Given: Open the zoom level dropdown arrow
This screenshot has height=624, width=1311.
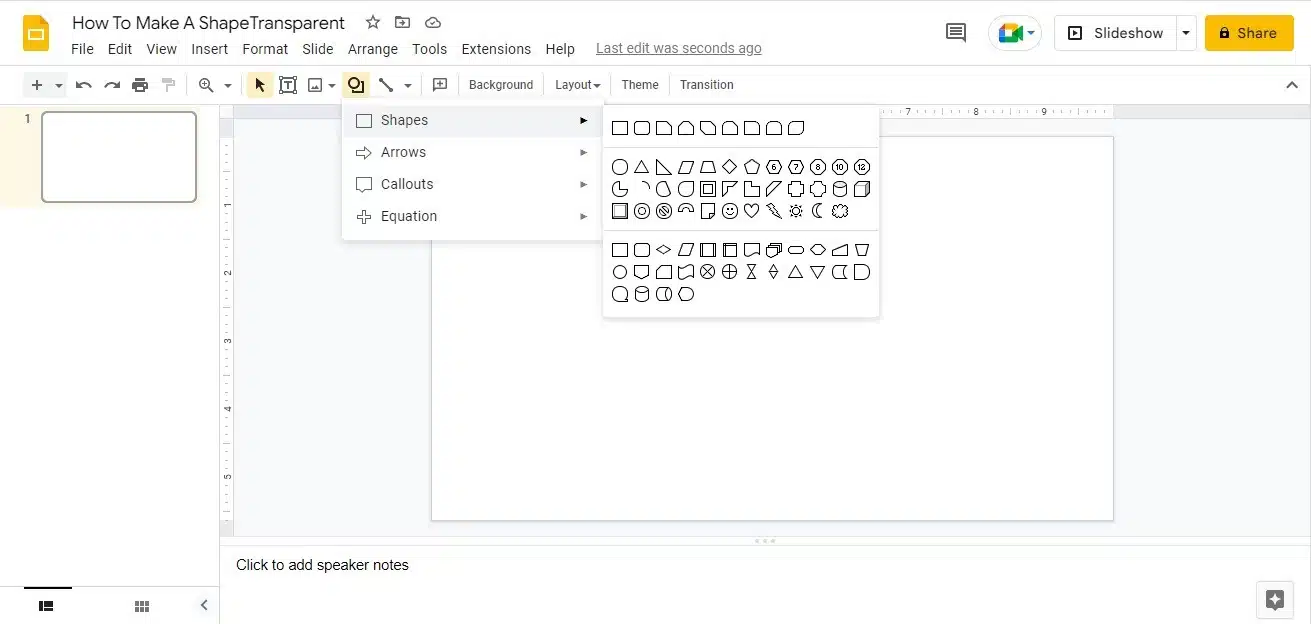Looking at the screenshot, I should tap(228, 86).
